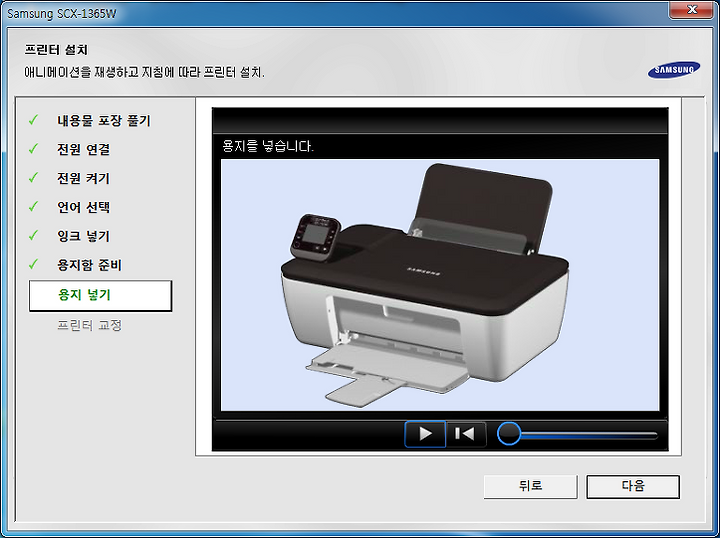Click the Samsung logo in the header
The image size is (720, 538).
(674, 70)
